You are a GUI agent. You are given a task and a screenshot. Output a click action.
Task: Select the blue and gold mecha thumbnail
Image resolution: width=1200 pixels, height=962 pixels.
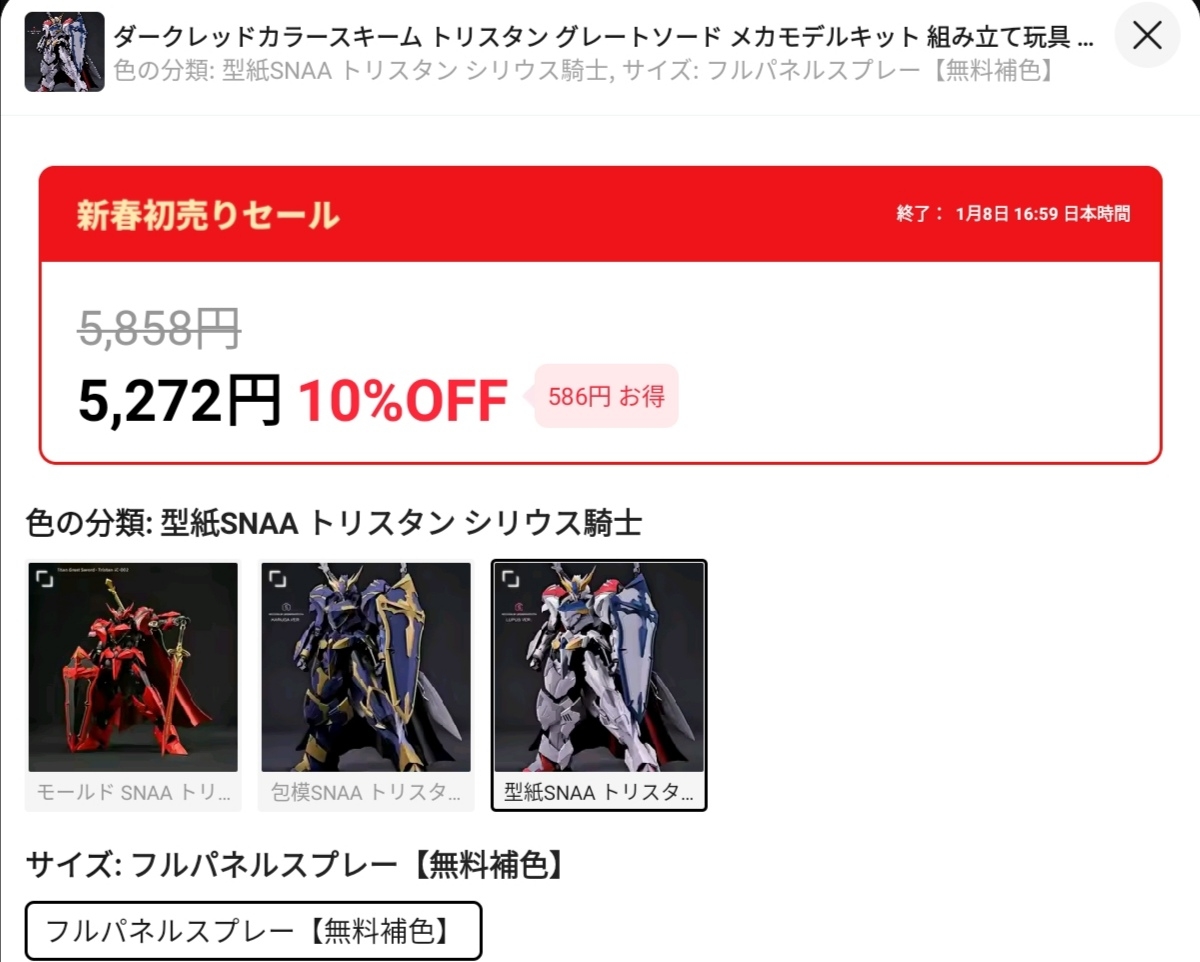(366, 667)
